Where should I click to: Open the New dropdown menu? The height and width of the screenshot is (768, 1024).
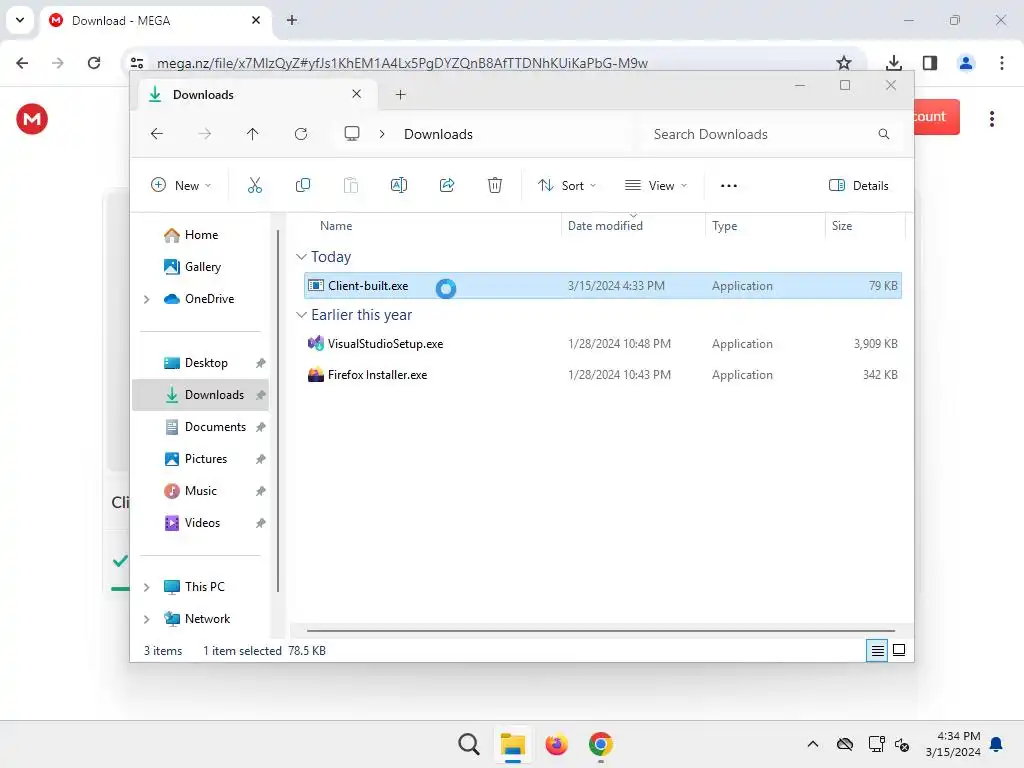point(181,185)
